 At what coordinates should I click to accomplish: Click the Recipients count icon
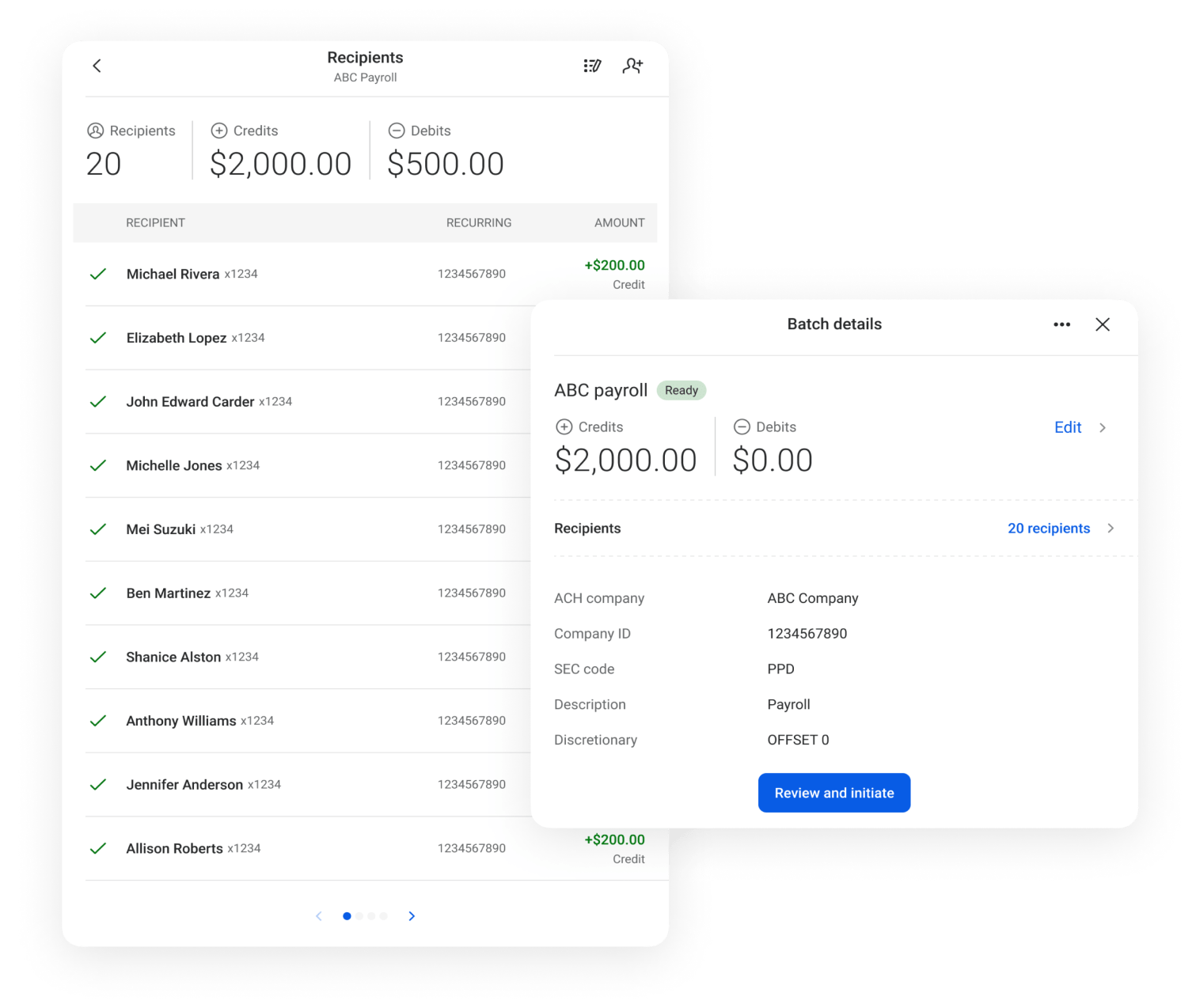click(95, 131)
